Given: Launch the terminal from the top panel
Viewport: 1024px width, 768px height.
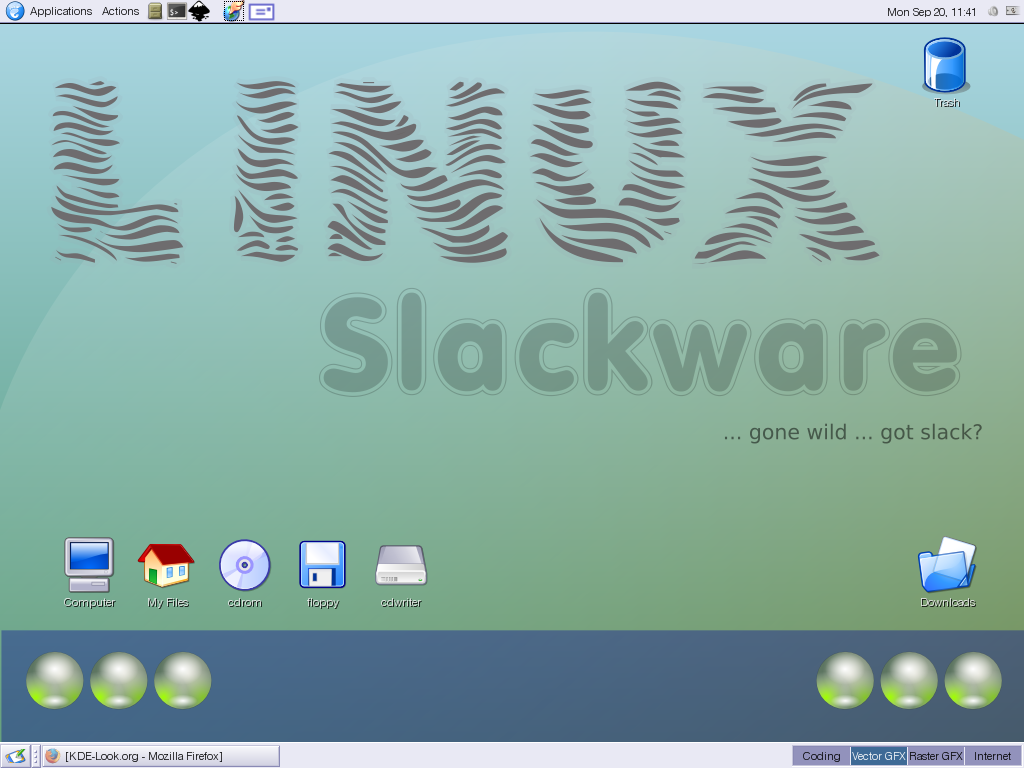Looking at the screenshot, I should [176, 11].
